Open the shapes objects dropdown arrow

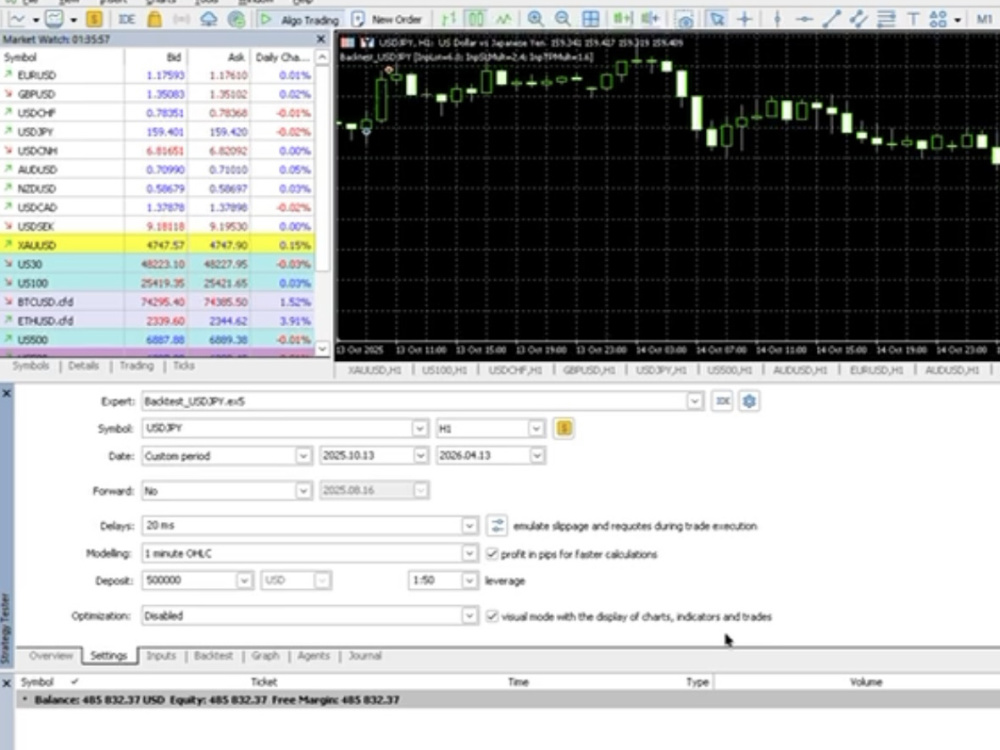pyautogui.click(x=957, y=20)
